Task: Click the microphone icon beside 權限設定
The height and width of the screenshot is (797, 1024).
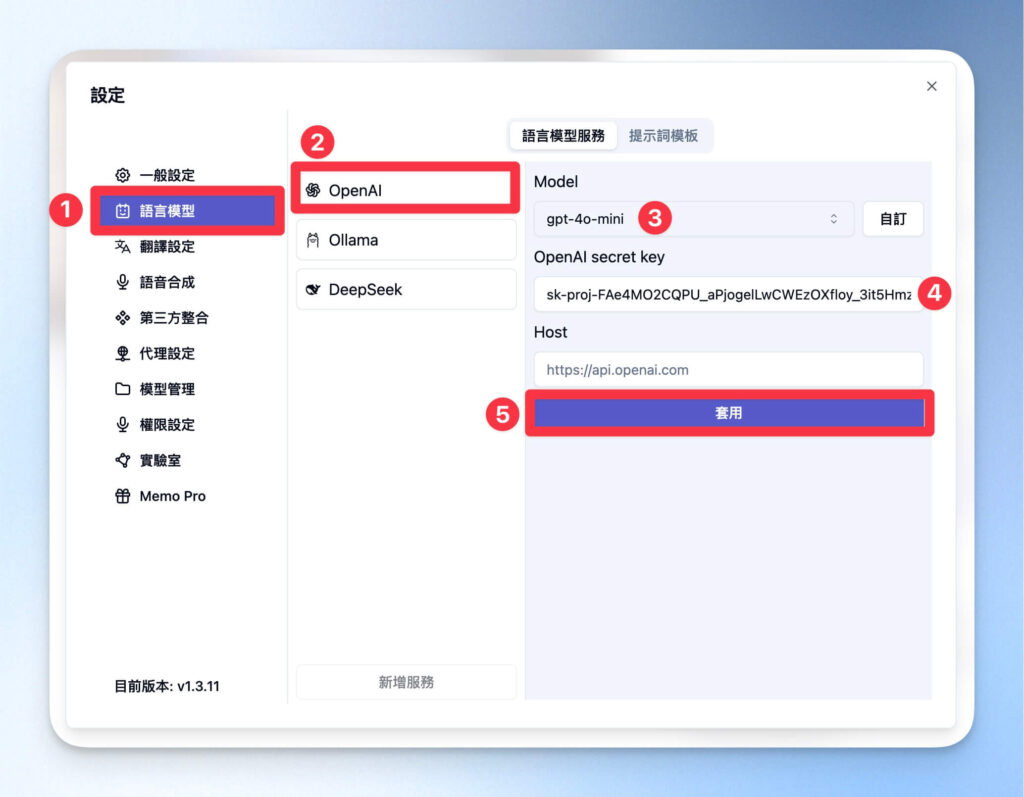Action: [122, 425]
